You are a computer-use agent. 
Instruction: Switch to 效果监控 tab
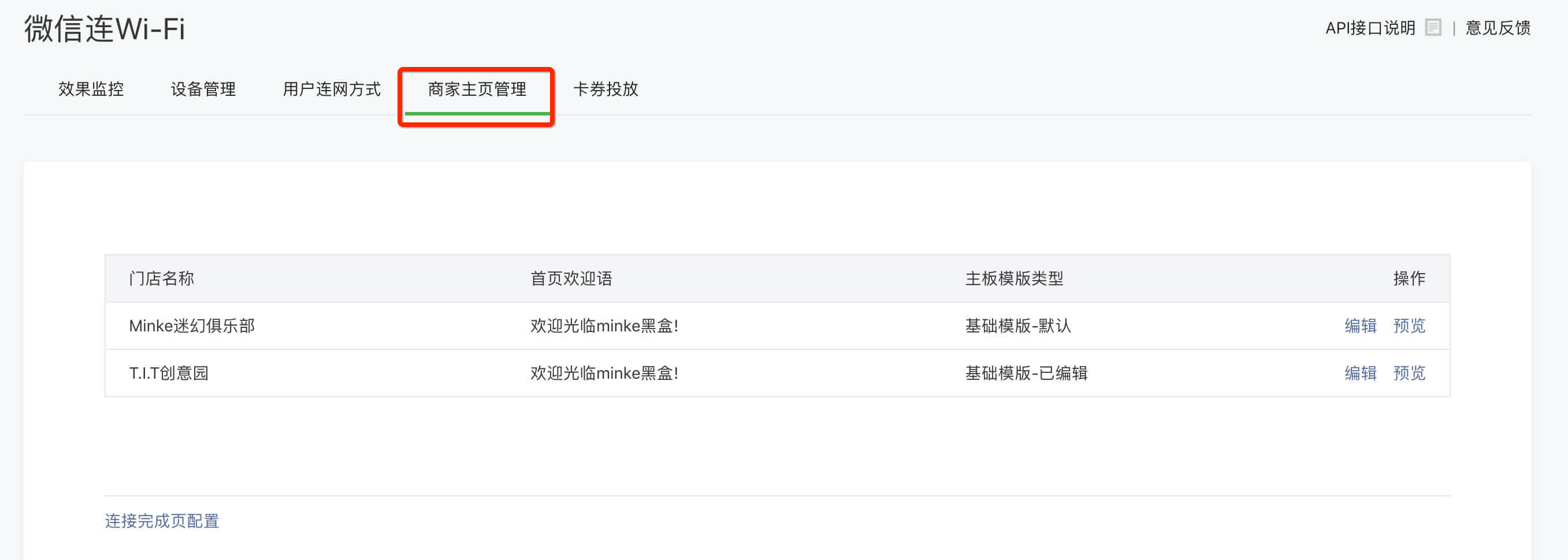pos(91,89)
